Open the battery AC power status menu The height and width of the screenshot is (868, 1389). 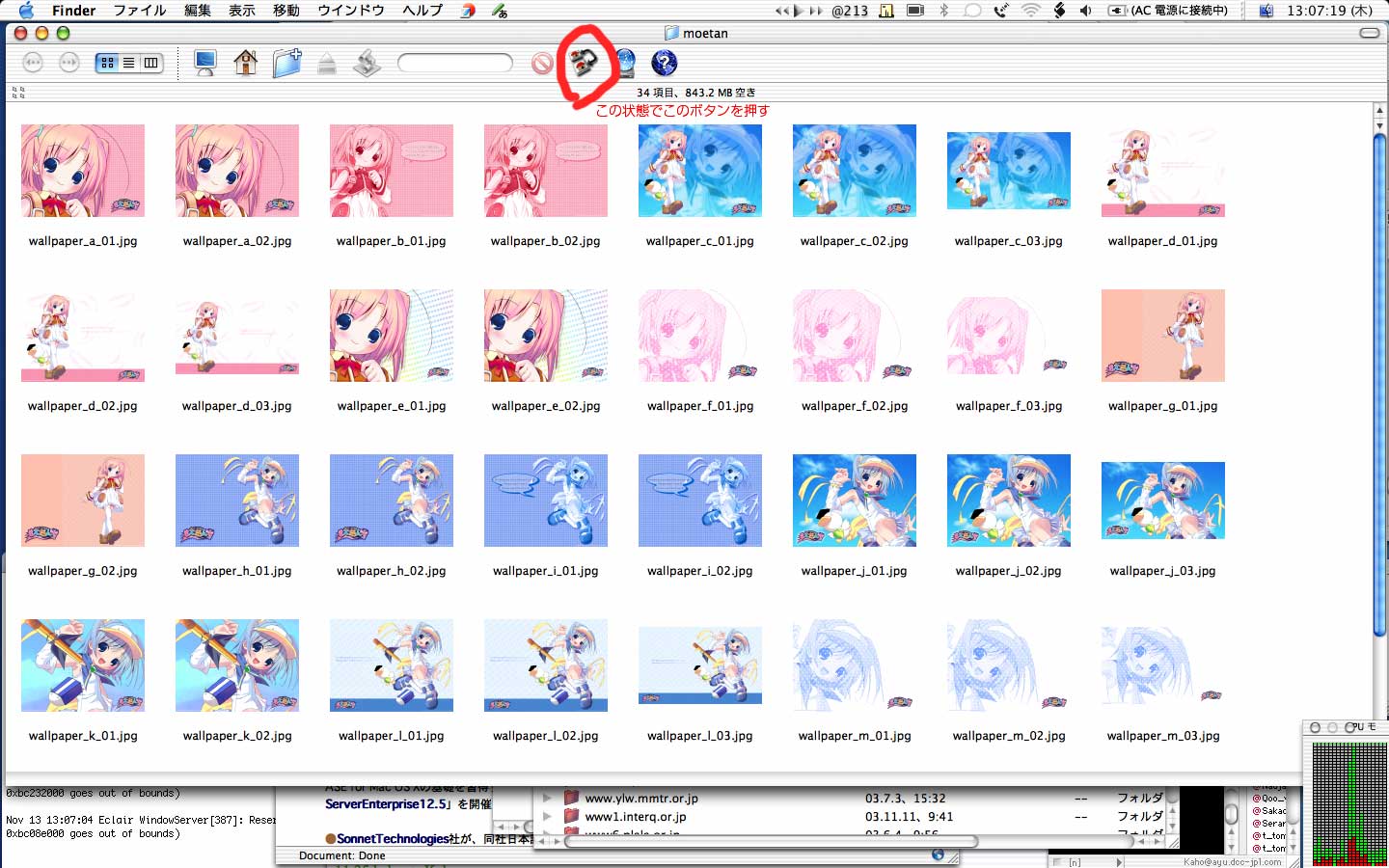[x=1169, y=11]
